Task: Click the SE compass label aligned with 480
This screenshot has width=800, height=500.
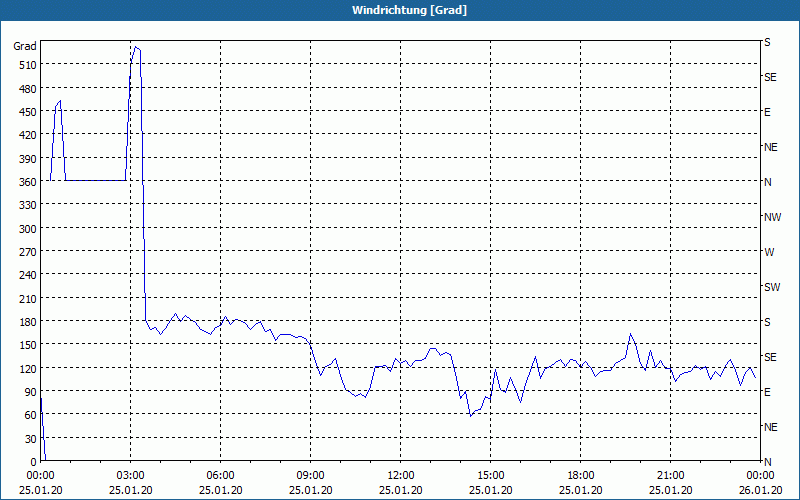Action: (770, 78)
